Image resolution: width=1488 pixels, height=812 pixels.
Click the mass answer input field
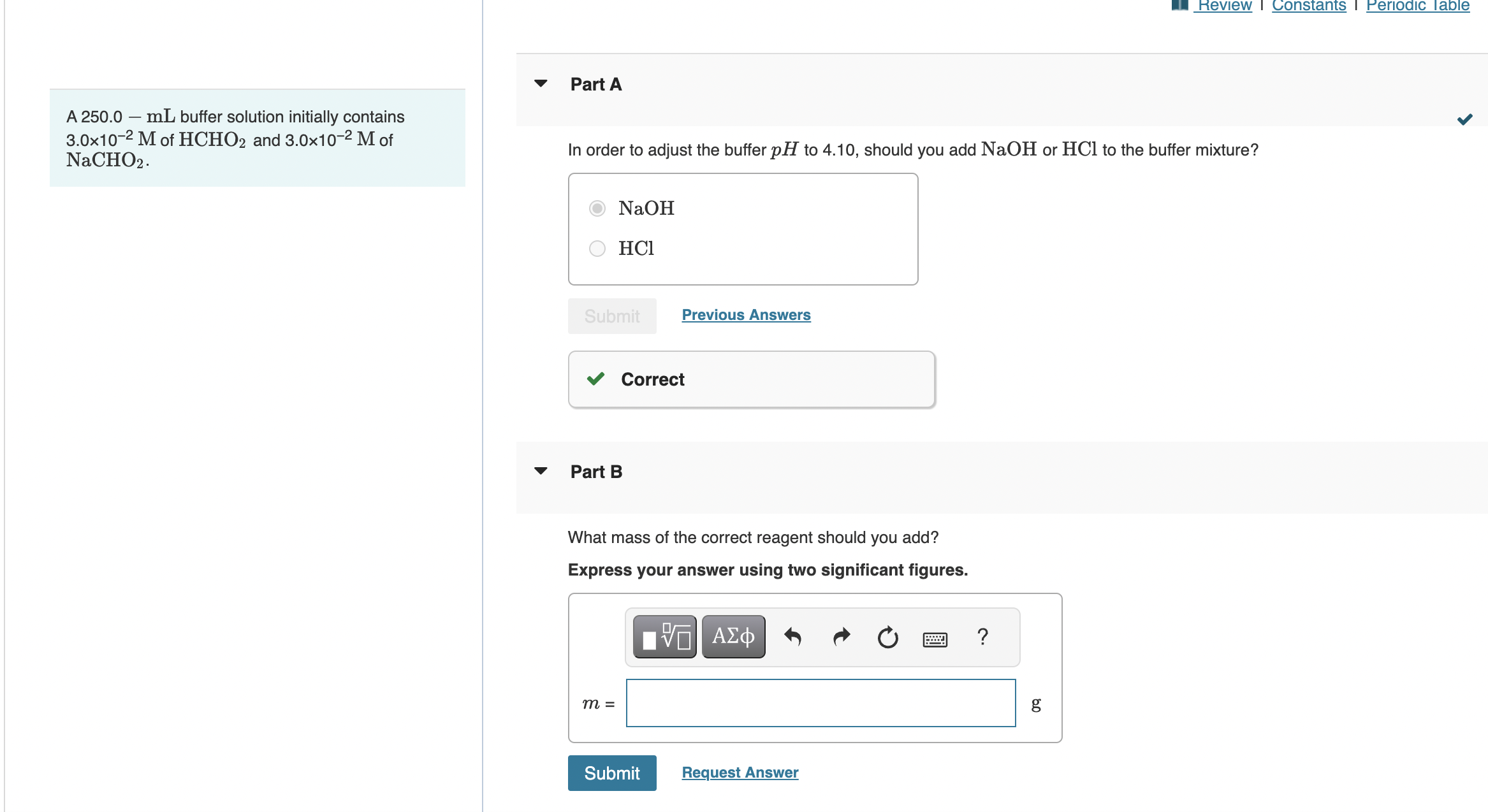click(821, 703)
